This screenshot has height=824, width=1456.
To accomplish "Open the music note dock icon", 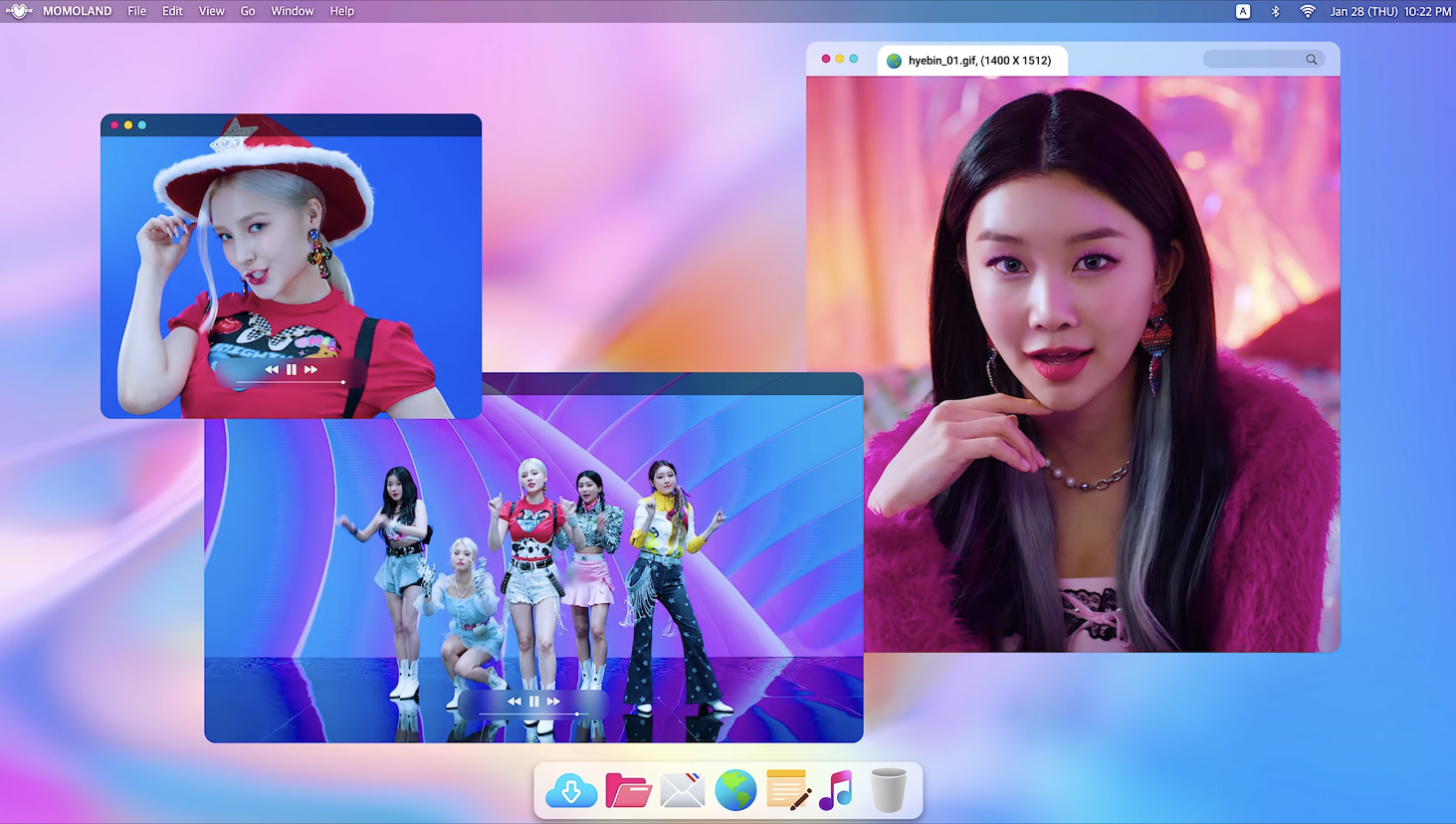I will coord(837,790).
